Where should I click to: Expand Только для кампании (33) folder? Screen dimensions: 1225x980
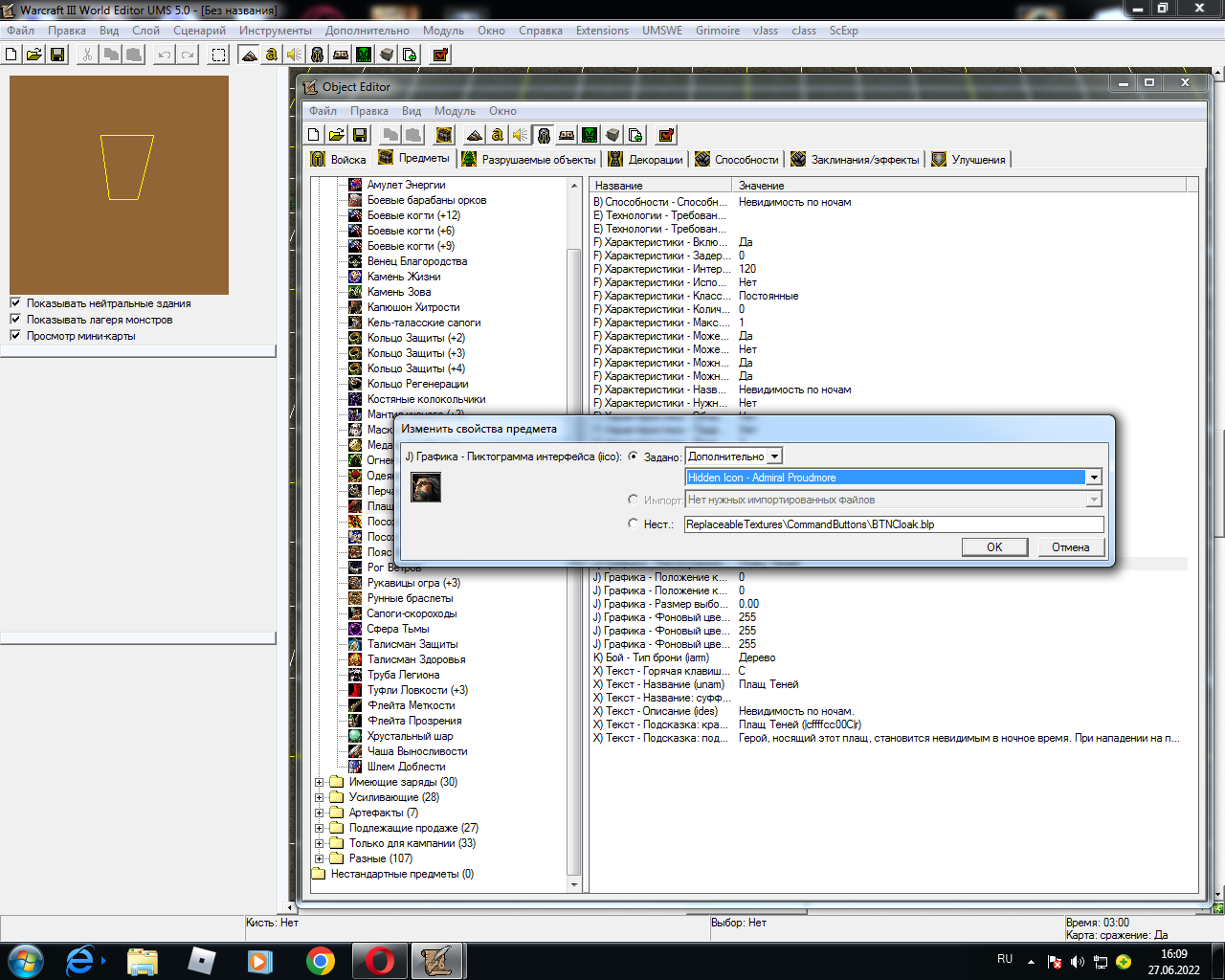320,843
